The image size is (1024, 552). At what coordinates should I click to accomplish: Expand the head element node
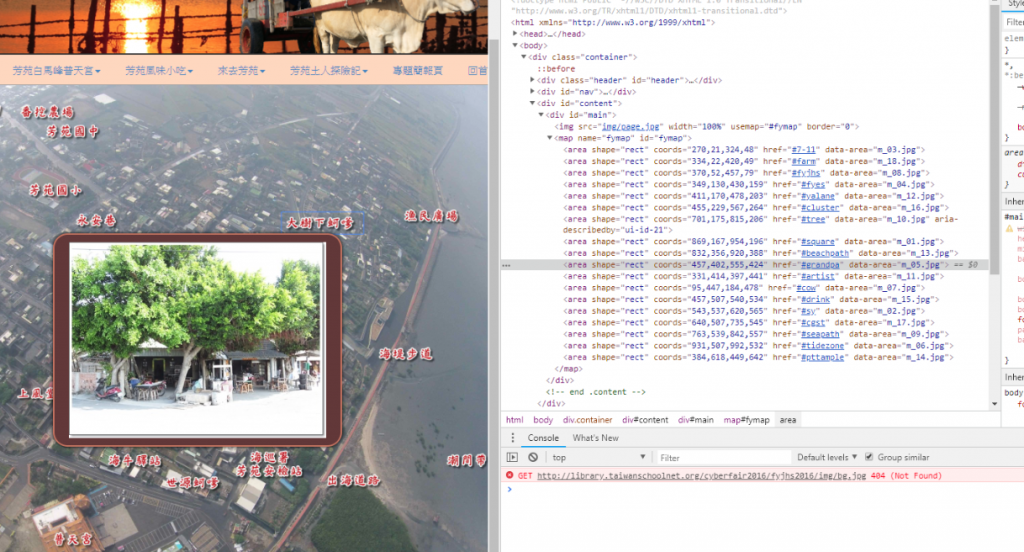(x=515, y=34)
